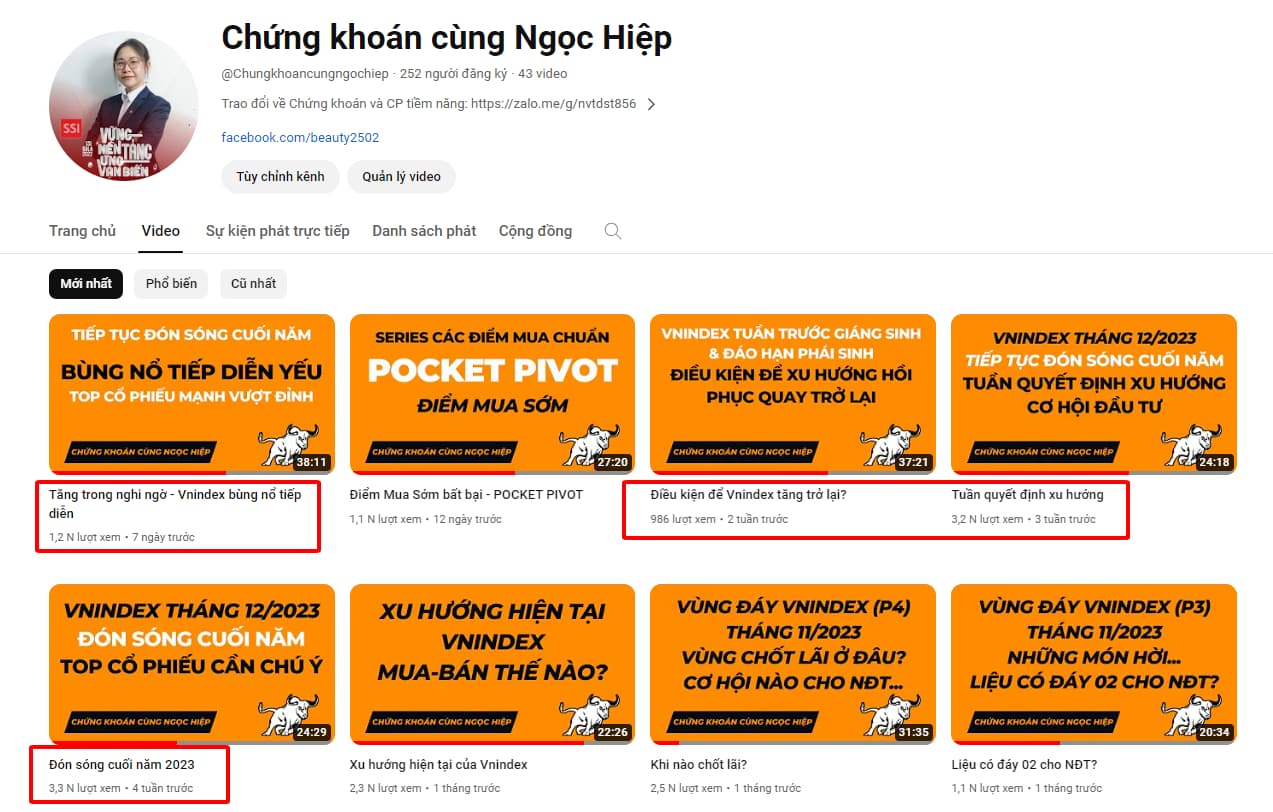Click the Tùy chỉnh kênh button

point(280,177)
